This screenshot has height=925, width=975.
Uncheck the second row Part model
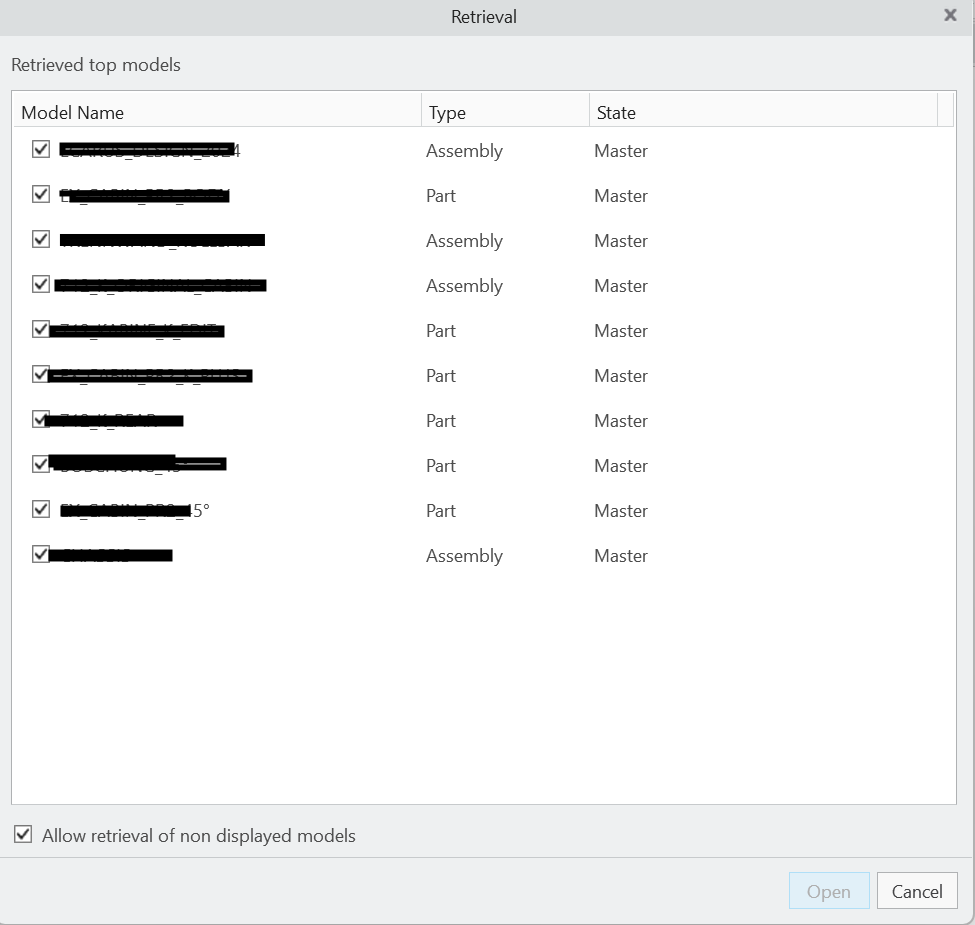pos(40,193)
